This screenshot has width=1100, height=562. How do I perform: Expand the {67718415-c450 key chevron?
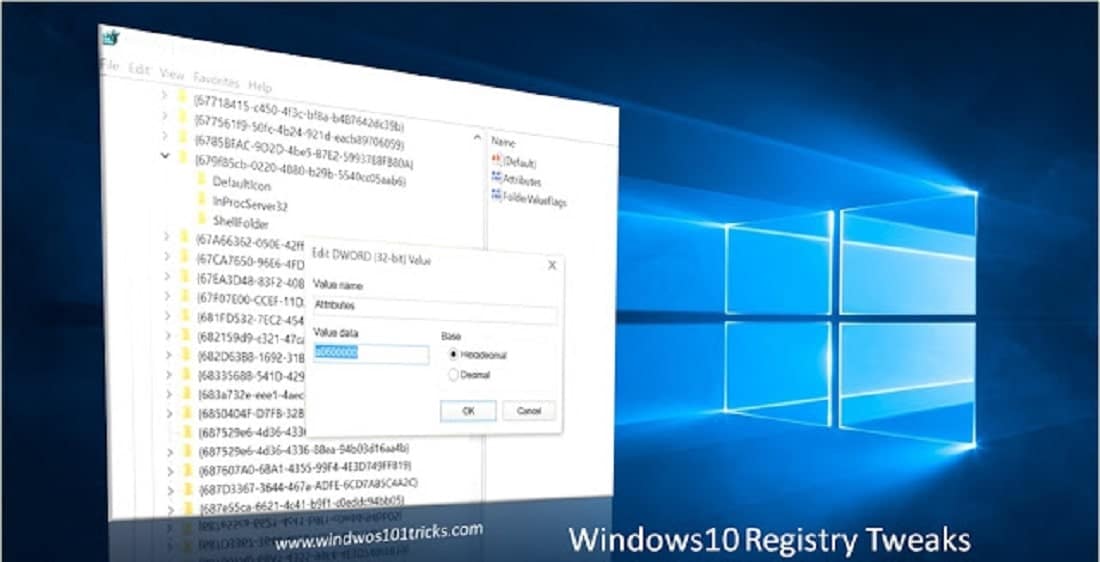164,94
